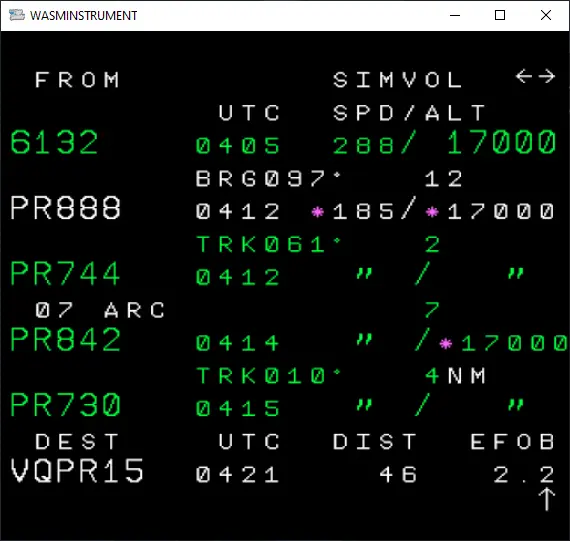570x541 pixels.
Task: Select waypoint PR744
Action: click(x=65, y=273)
